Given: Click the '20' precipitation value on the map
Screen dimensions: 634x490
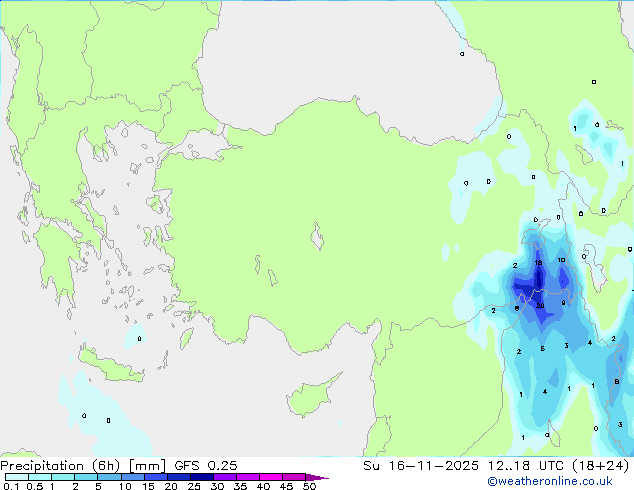Looking at the screenshot, I should tap(540, 306).
